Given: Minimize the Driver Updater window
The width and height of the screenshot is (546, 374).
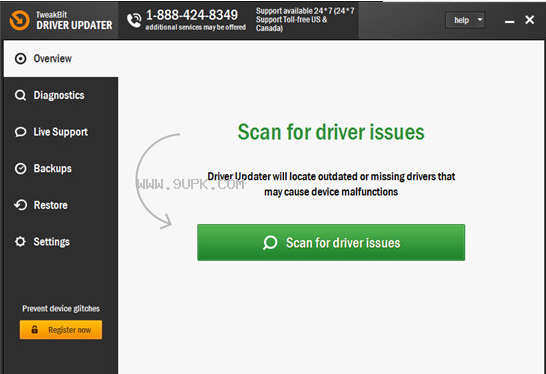Looking at the screenshot, I should (x=509, y=22).
